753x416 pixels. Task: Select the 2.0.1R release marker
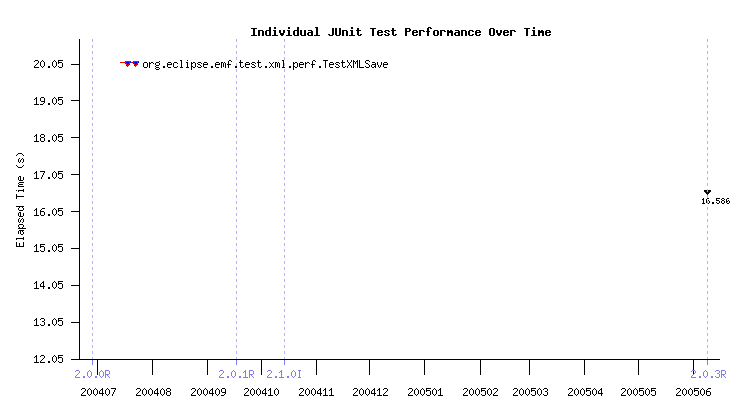(x=236, y=374)
